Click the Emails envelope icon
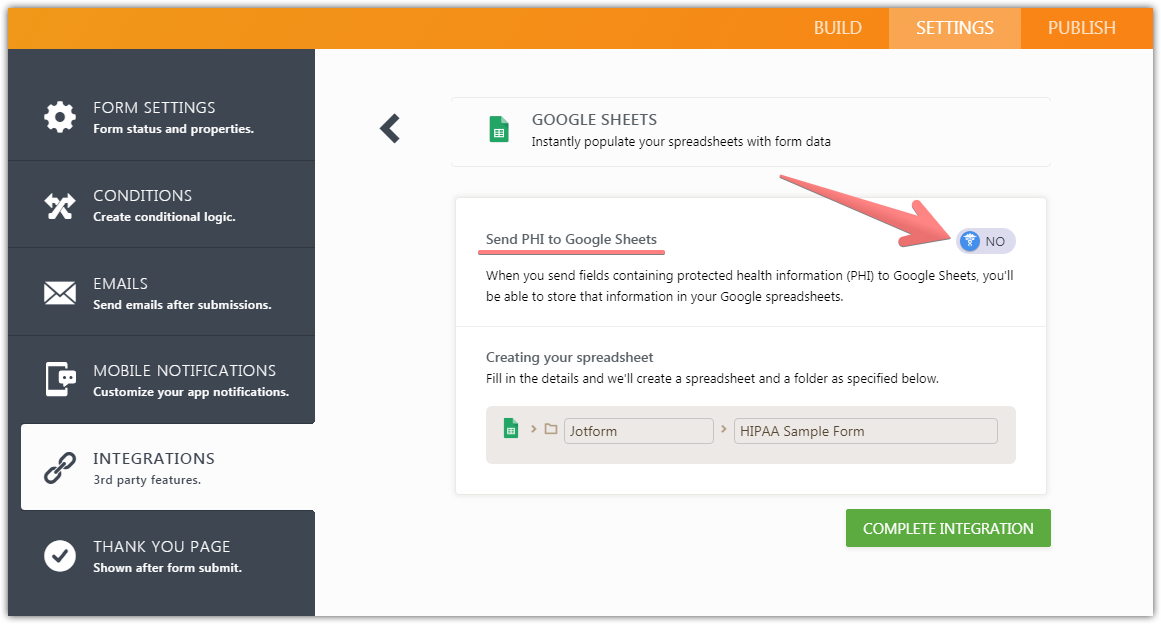This screenshot has width=1161, height=624. pos(60,293)
